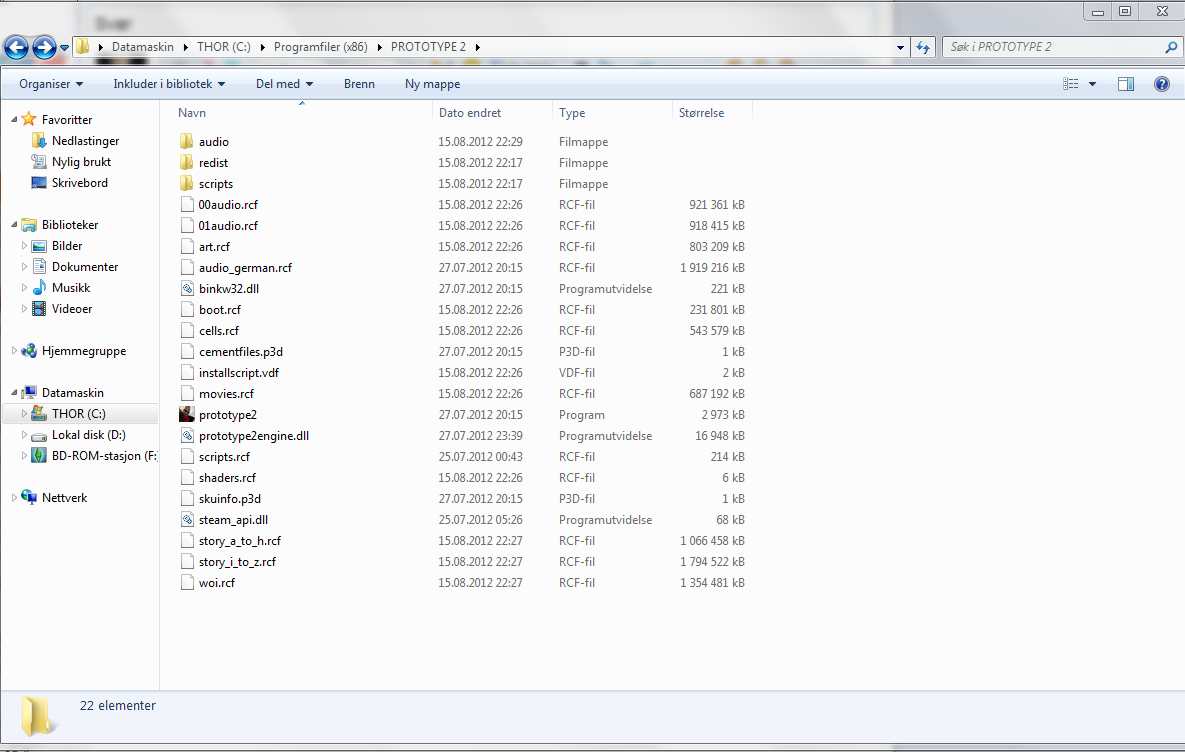Screen dimensions: 1185x752
Task: Select the BD-ROM-stasjon (F:) drive icon
Action: click(x=39, y=456)
